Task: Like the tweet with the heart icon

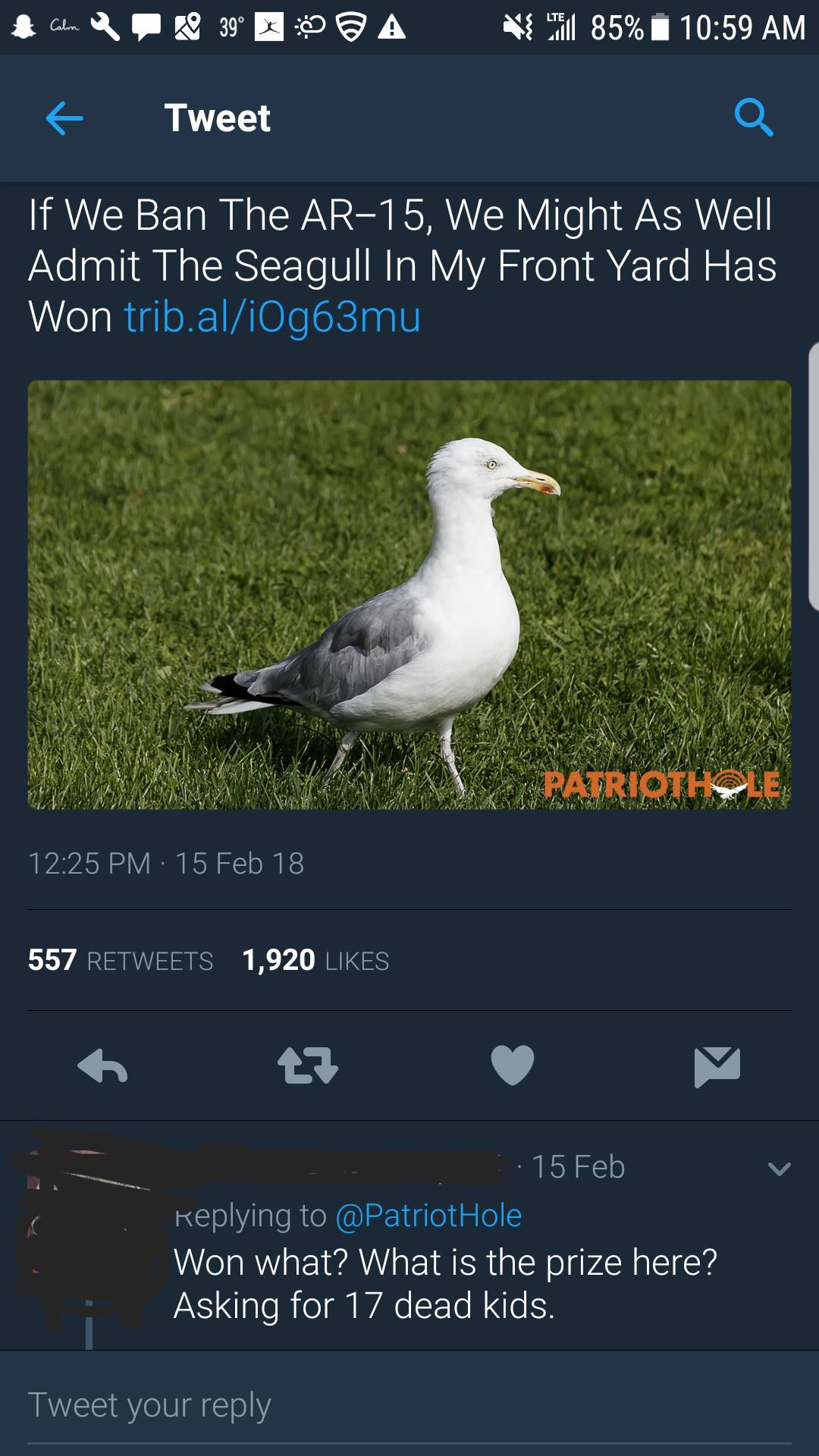Action: coord(513,1065)
